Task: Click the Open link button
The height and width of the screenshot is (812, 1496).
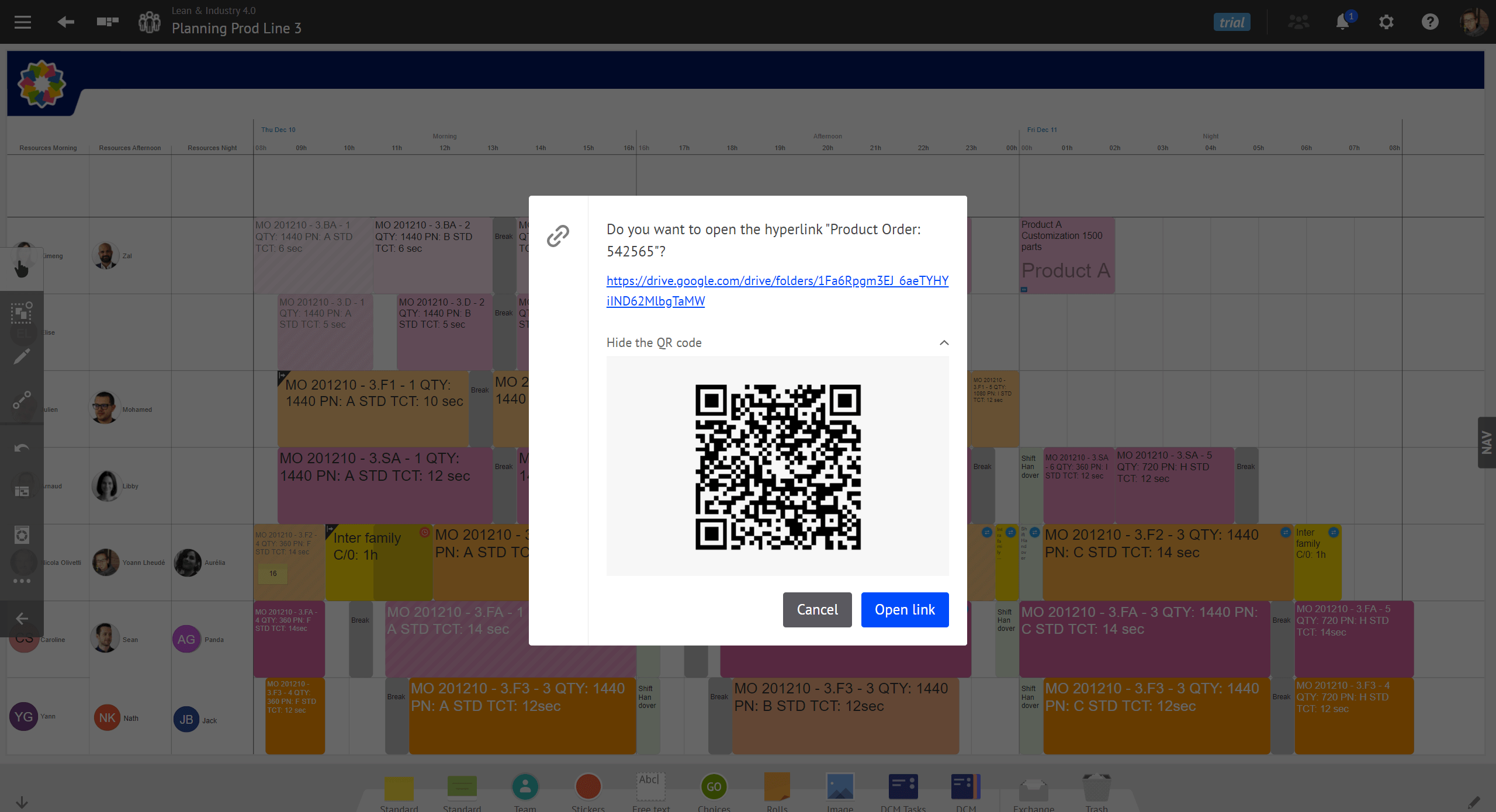Action: (905, 610)
